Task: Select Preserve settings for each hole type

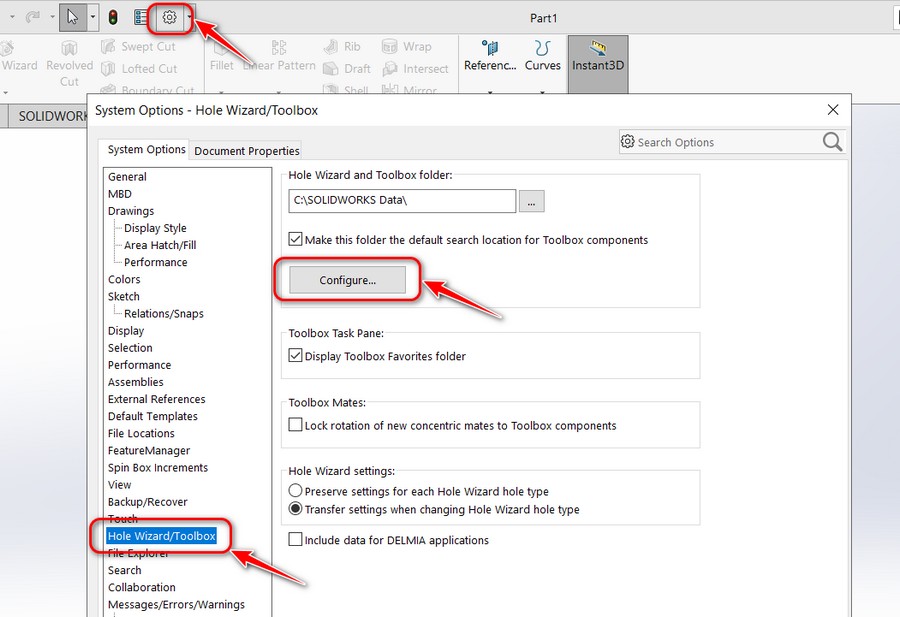Action: point(295,491)
